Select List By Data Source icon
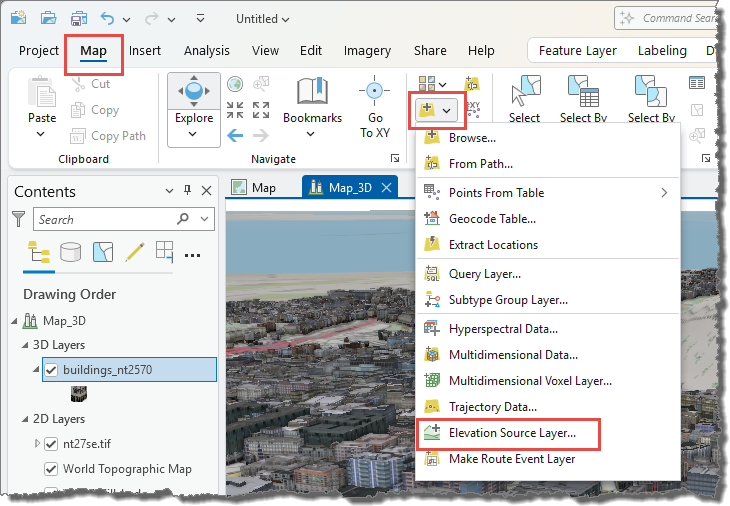This screenshot has width=730, height=506. pos(70,253)
